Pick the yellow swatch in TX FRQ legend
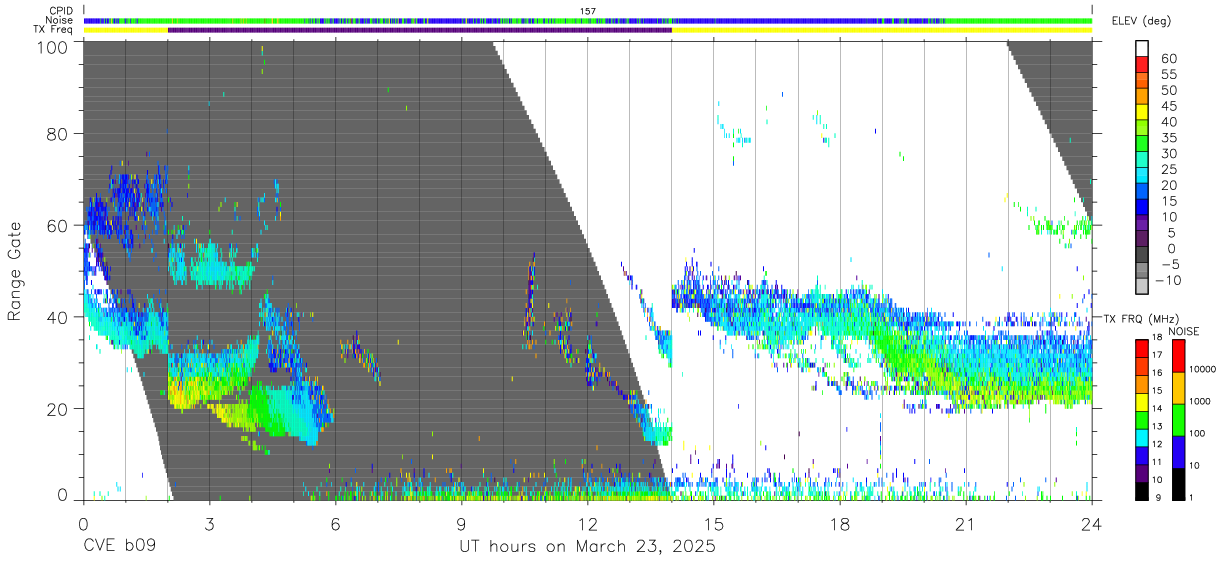This screenshot has width=1228, height=567. (1142, 400)
